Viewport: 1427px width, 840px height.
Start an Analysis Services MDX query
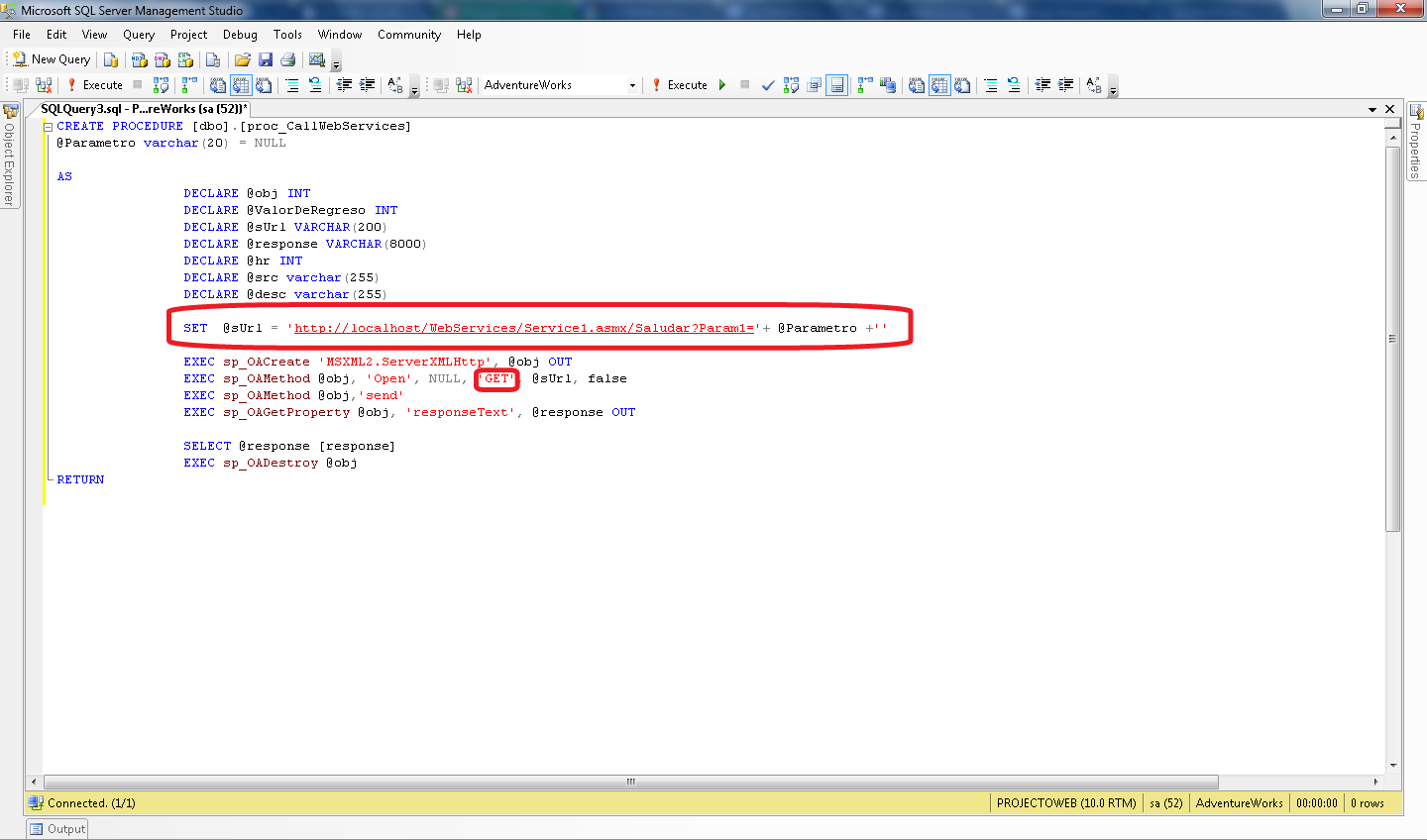tap(140, 59)
